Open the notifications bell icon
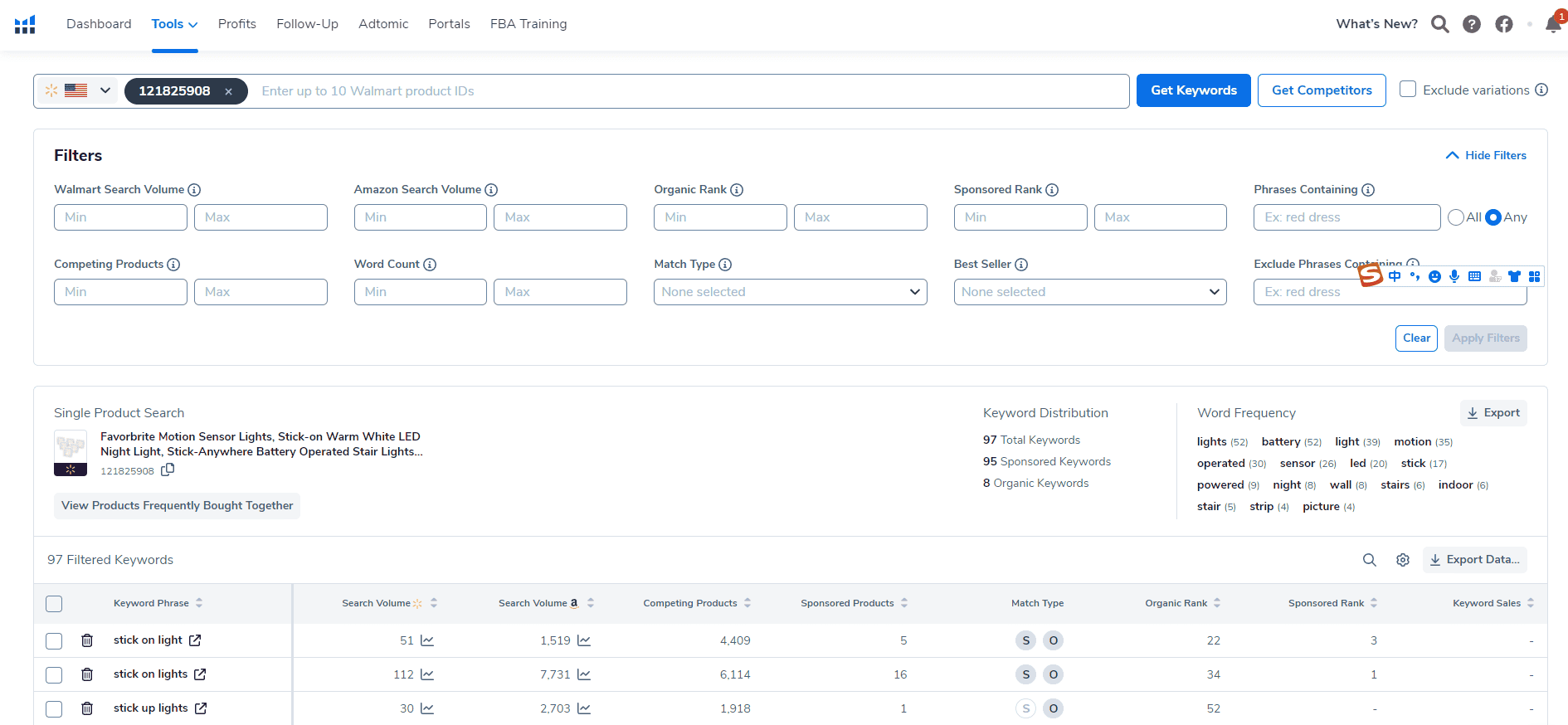The width and height of the screenshot is (1568, 725). (1553, 24)
